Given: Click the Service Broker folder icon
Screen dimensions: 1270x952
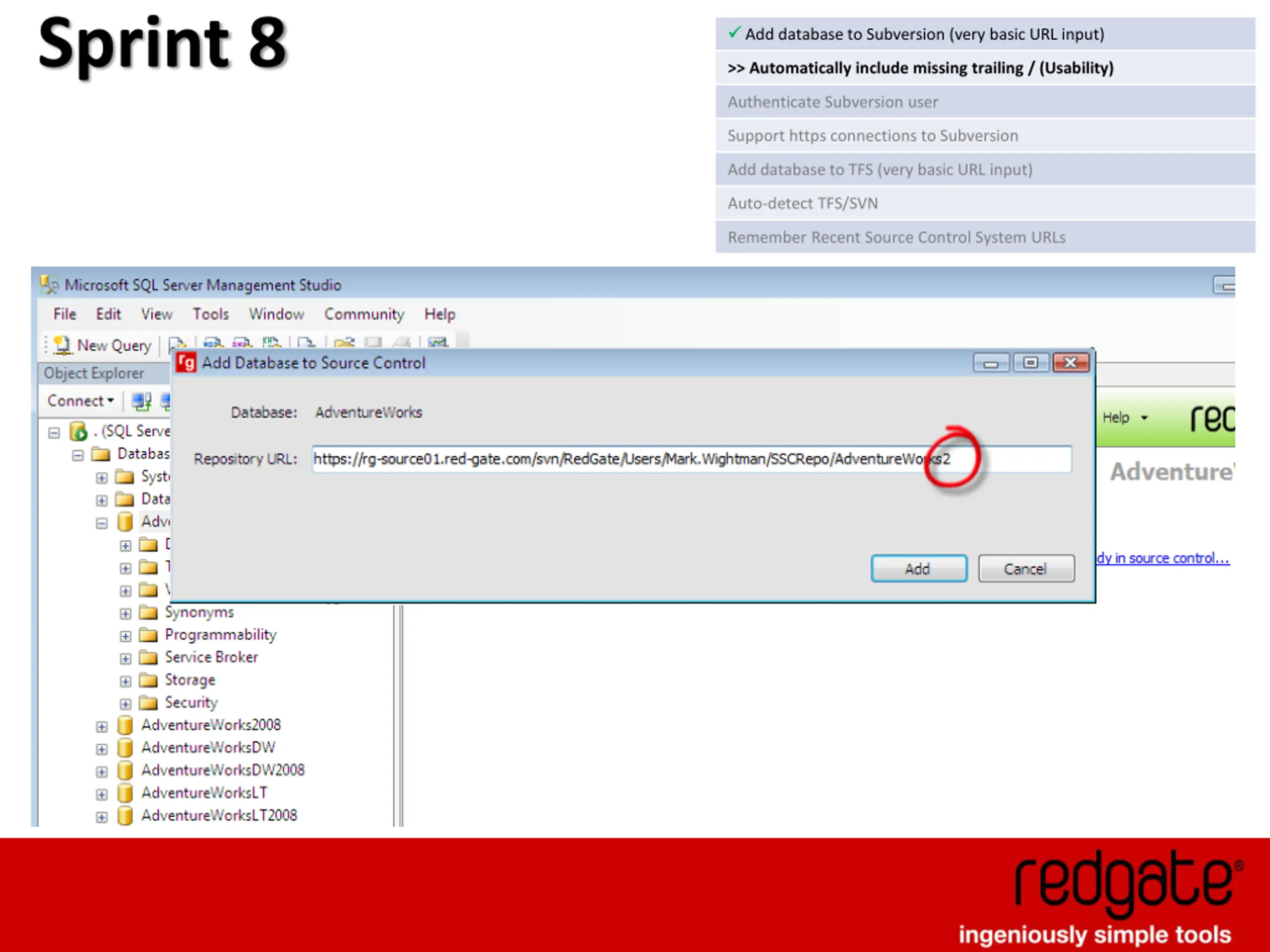Looking at the screenshot, I should click(x=148, y=657).
